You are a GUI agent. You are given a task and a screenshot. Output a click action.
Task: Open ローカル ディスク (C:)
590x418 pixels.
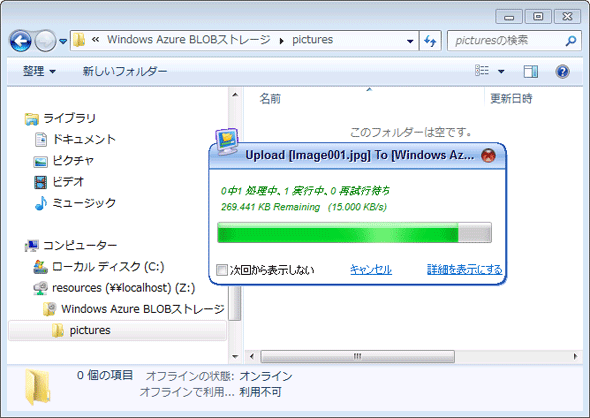[x=108, y=267]
